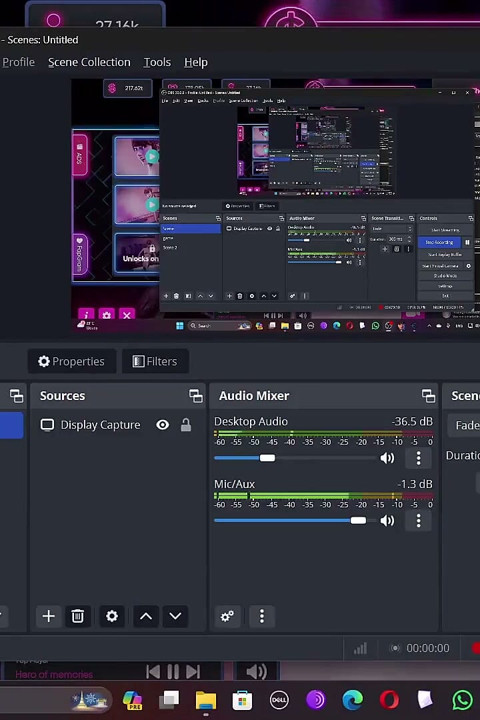Open Audio Mixer bottom three-dot menu
The height and width of the screenshot is (720, 480).
click(x=262, y=616)
